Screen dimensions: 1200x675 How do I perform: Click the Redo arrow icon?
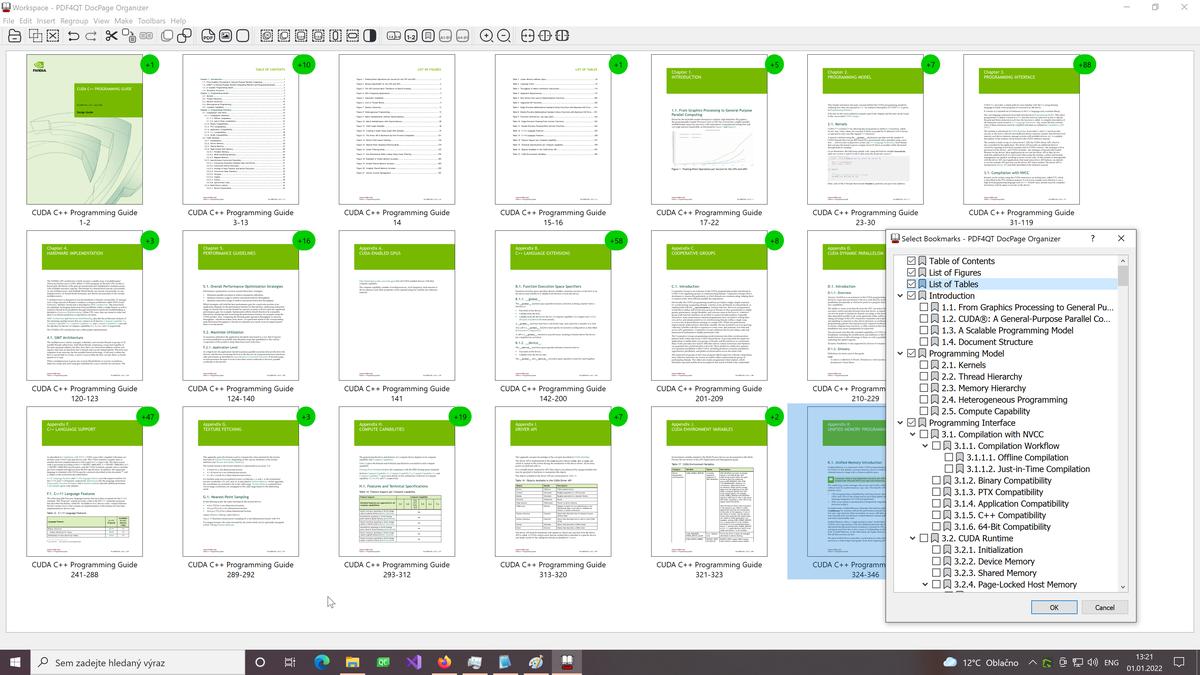click(x=89, y=36)
